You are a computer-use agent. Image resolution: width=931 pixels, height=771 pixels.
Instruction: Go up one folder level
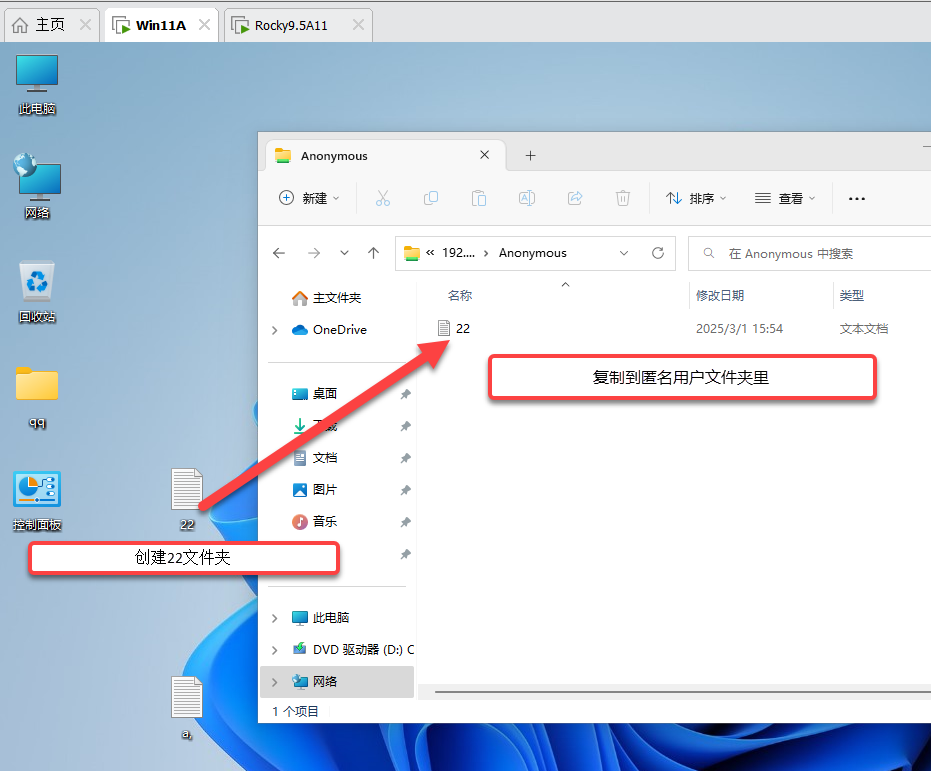(x=373, y=253)
